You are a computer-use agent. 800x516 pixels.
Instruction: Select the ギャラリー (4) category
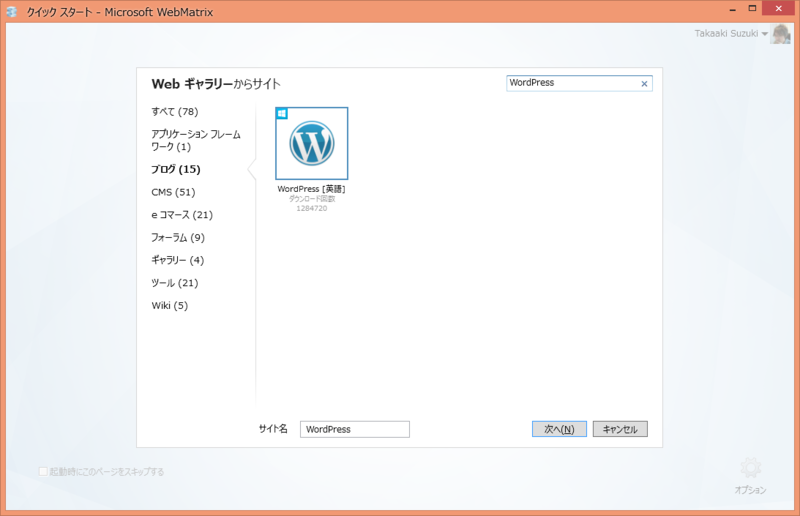coord(178,260)
